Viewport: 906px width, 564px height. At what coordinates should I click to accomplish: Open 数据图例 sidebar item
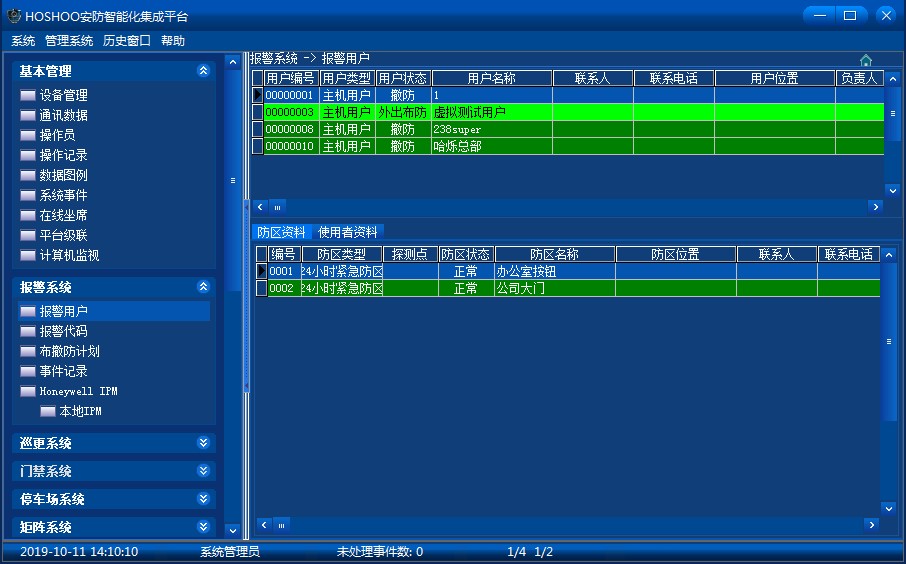pyautogui.click(x=63, y=175)
